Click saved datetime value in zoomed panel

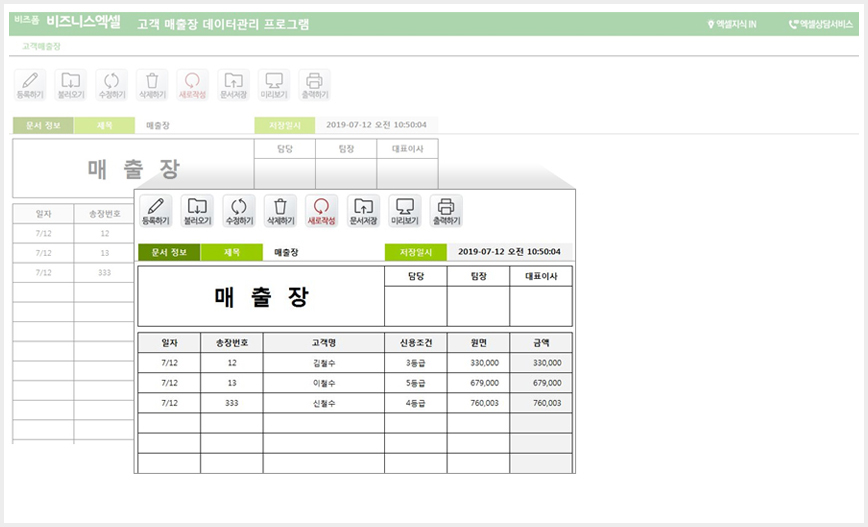point(509,252)
